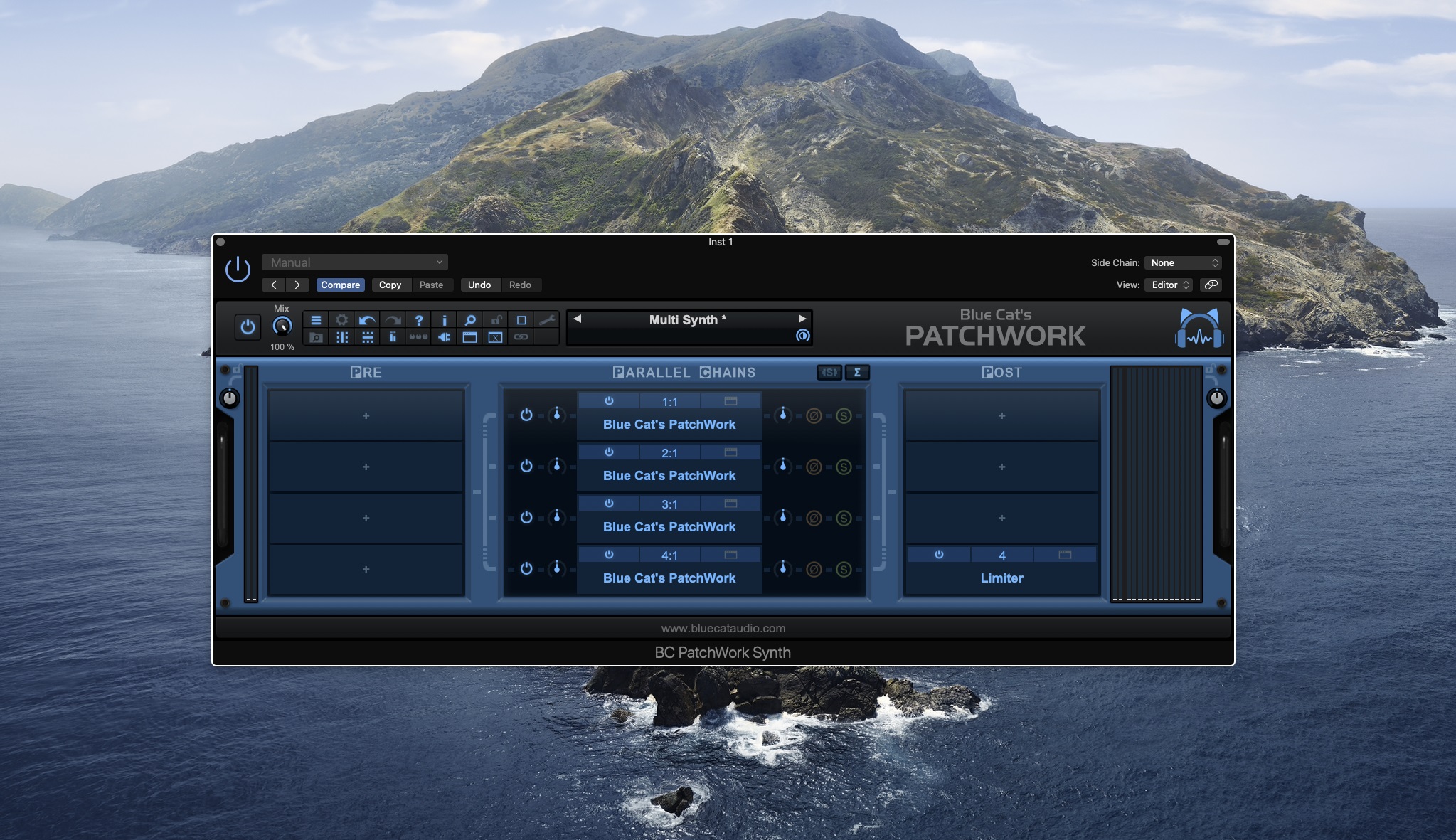Click the Mix knob at 100 %
This screenshot has width=1456, height=840.
point(282,326)
